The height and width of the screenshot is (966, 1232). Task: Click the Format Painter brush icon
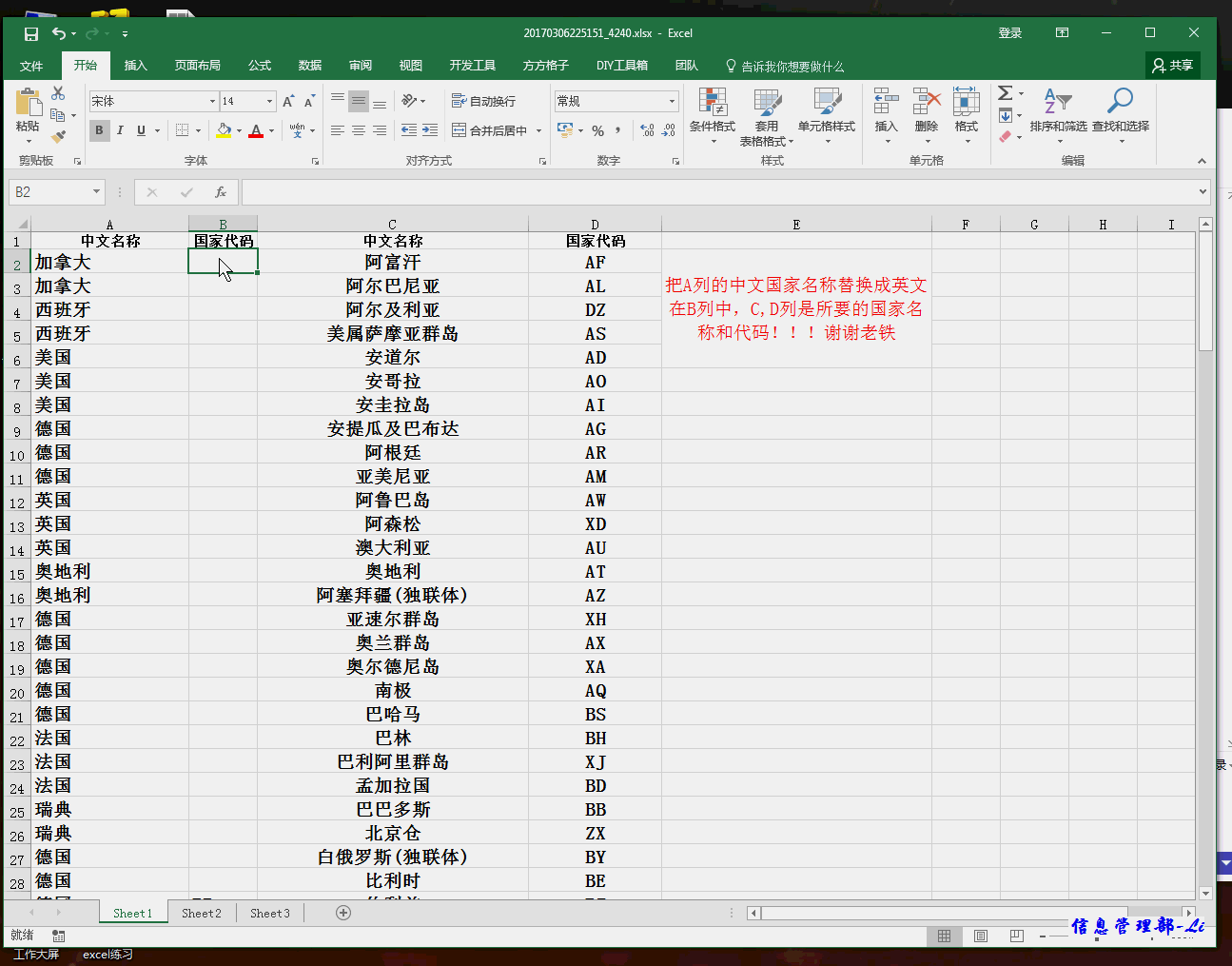click(58, 137)
